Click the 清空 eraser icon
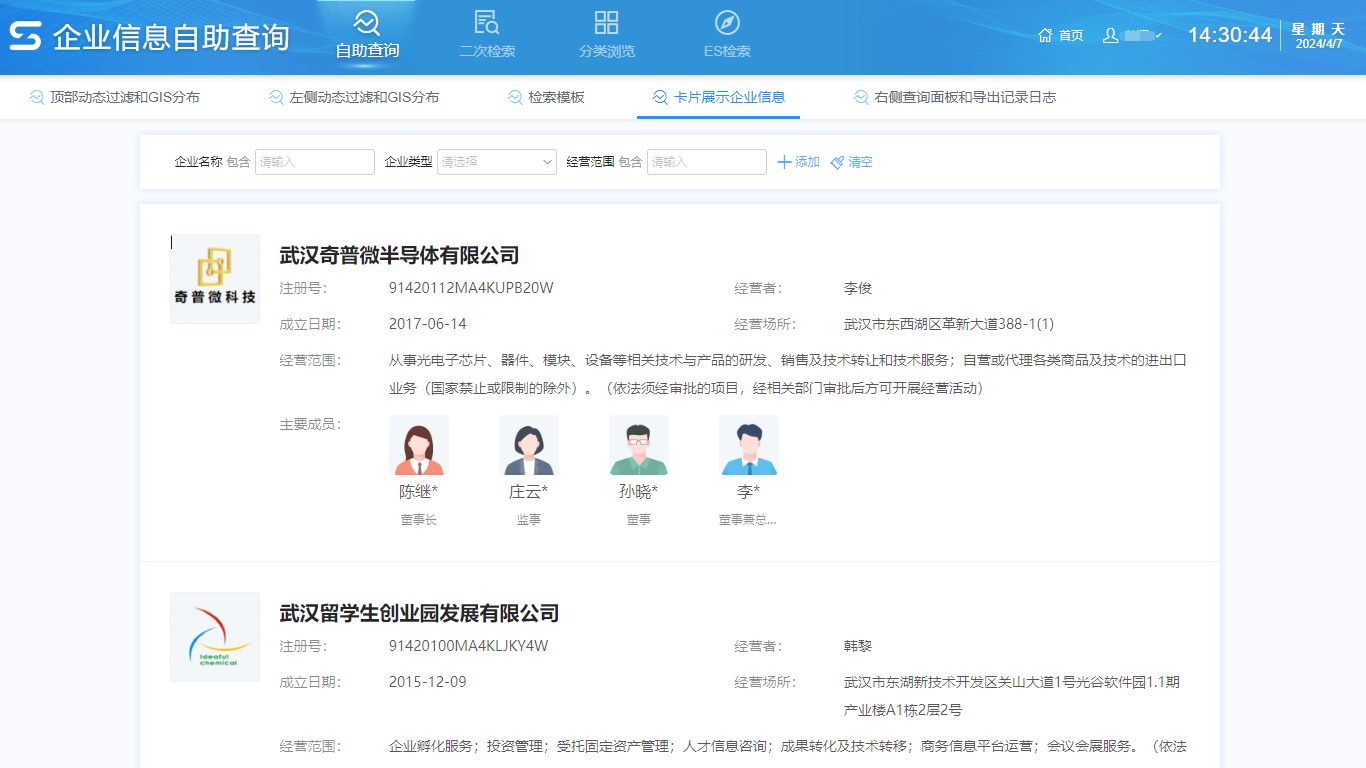 click(x=838, y=162)
